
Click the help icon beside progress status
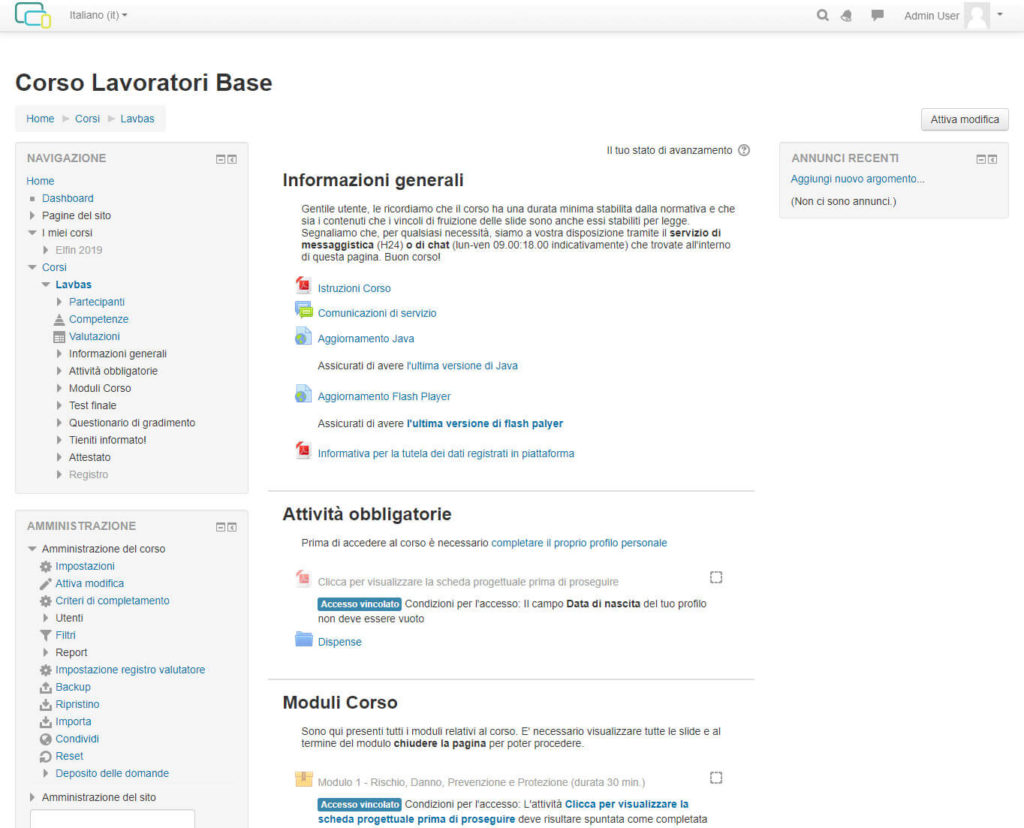point(743,150)
